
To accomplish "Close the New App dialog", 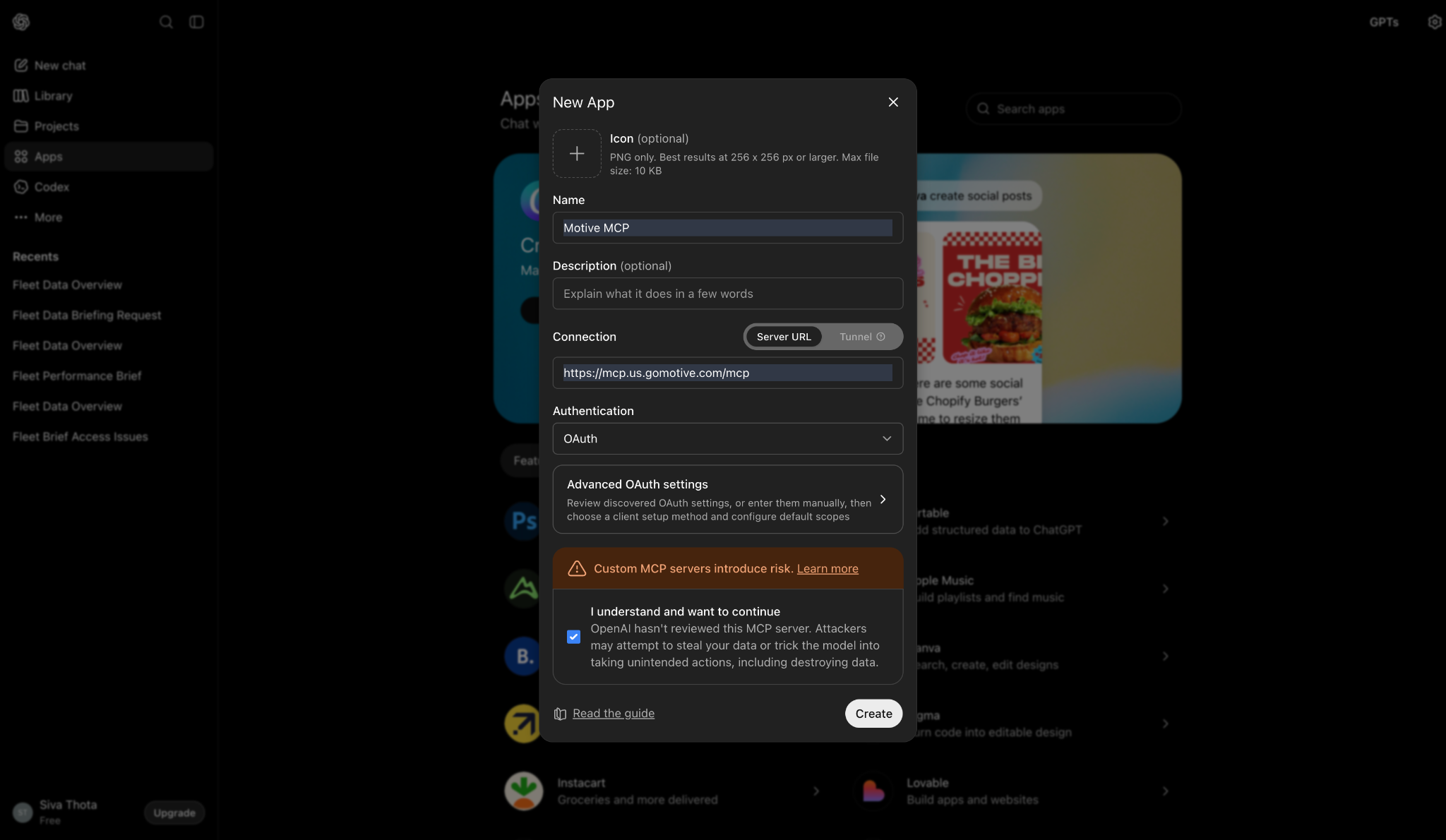I will pos(893,102).
